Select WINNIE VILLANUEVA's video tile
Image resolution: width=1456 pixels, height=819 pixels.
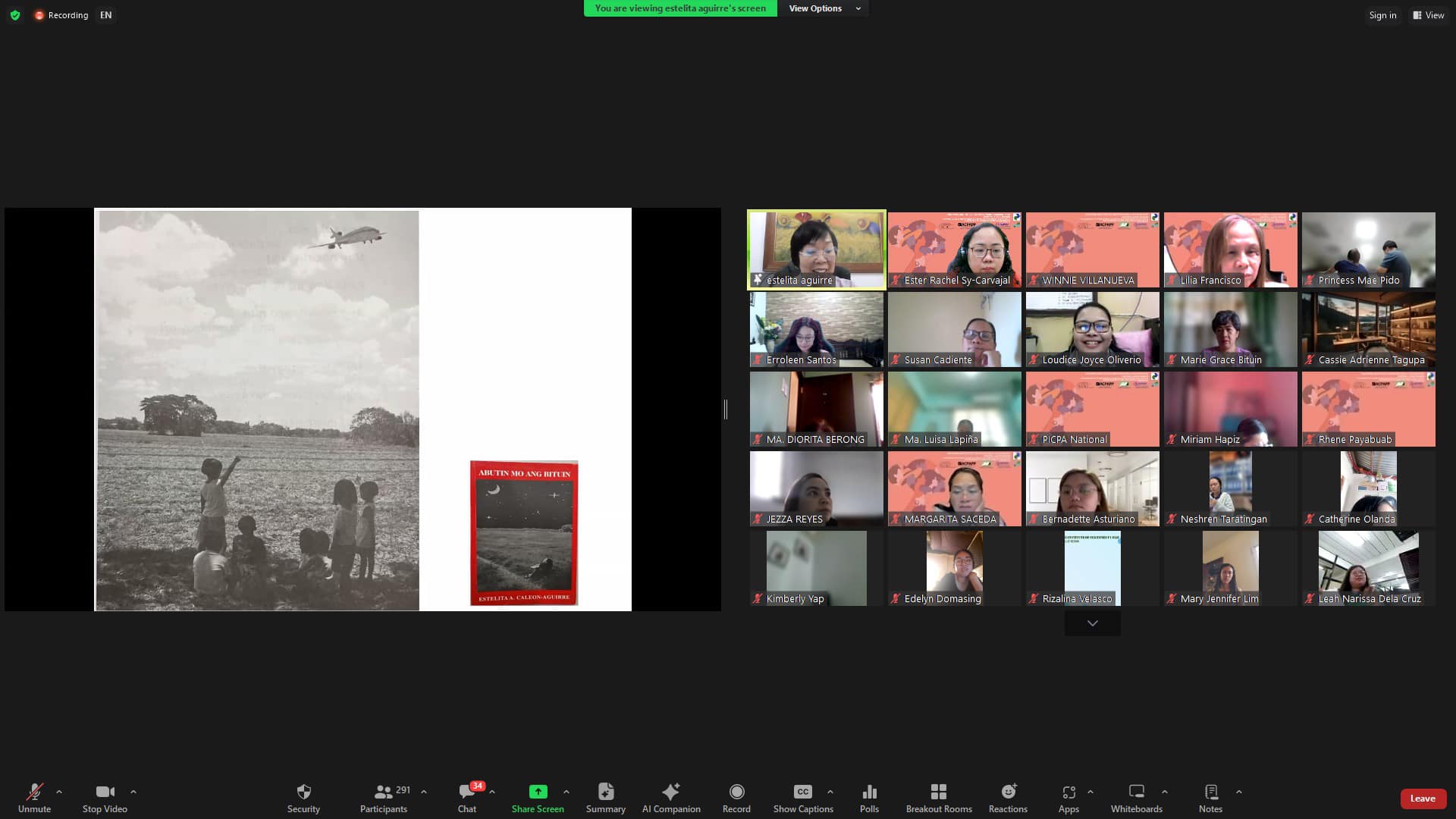pyautogui.click(x=1092, y=249)
